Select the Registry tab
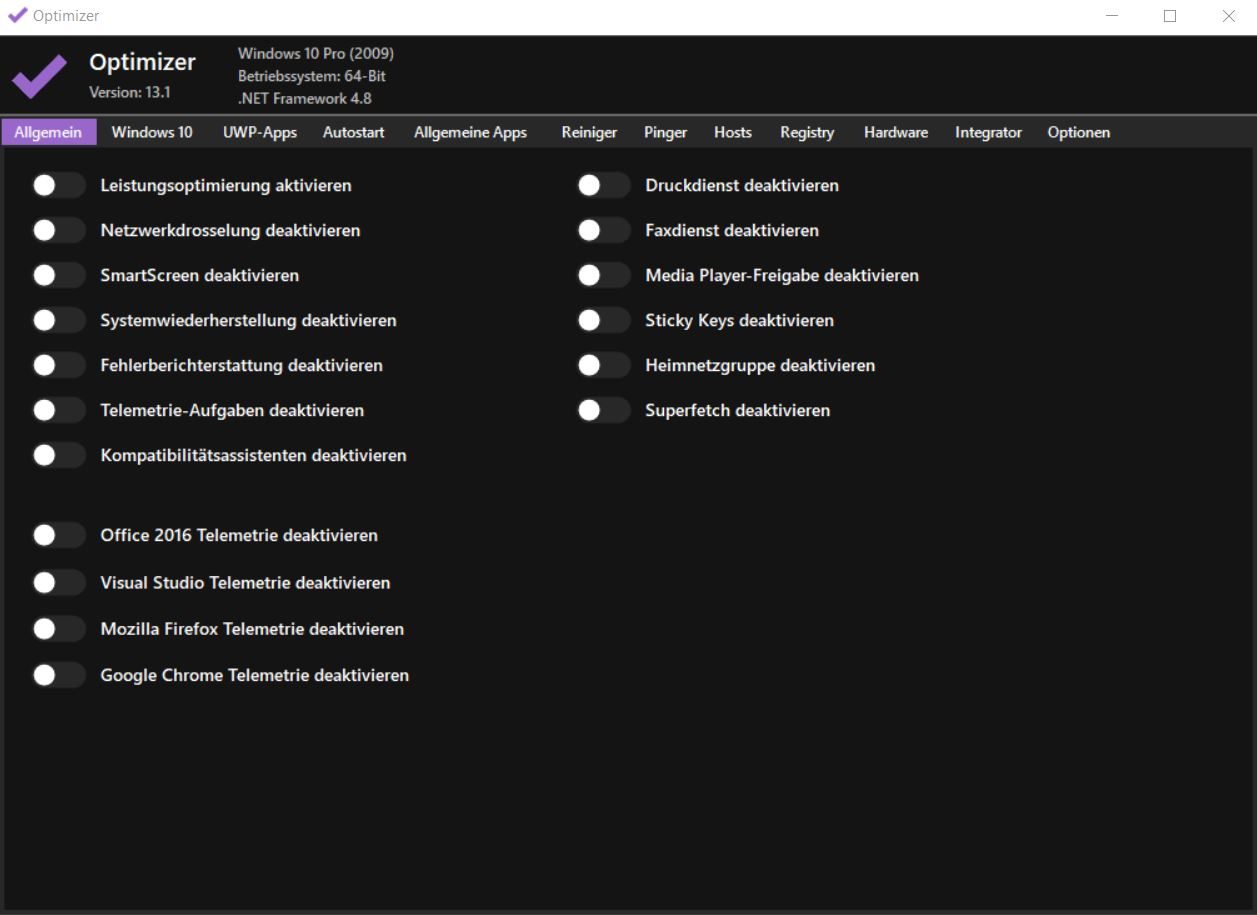Image resolution: width=1257 pixels, height=915 pixels. [x=807, y=132]
